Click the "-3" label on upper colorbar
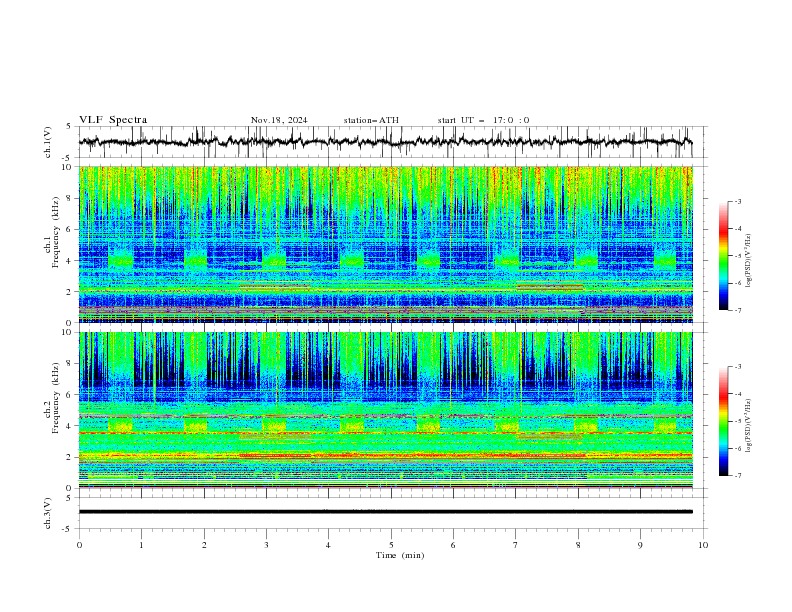 click(x=737, y=201)
